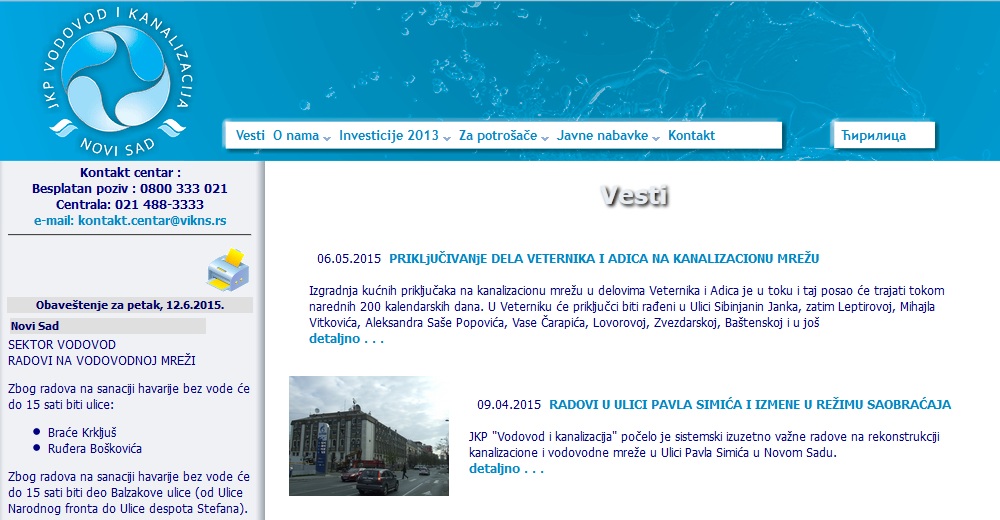Viewport: 1000px width, 520px height.
Task: Open the Pavla Simića street works headline
Action: pos(749,405)
